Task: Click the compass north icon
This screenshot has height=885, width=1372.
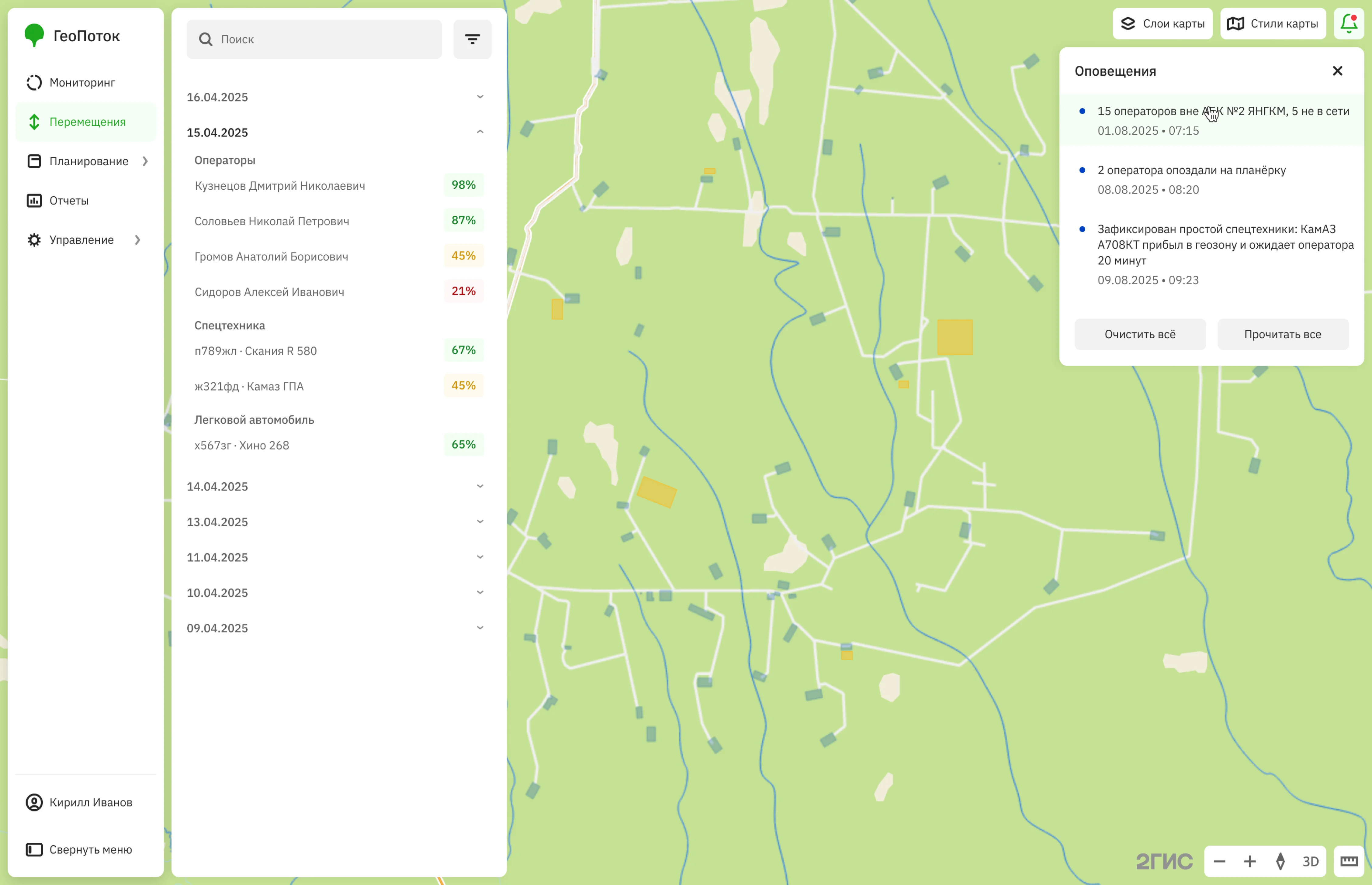Action: [1280, 861]
